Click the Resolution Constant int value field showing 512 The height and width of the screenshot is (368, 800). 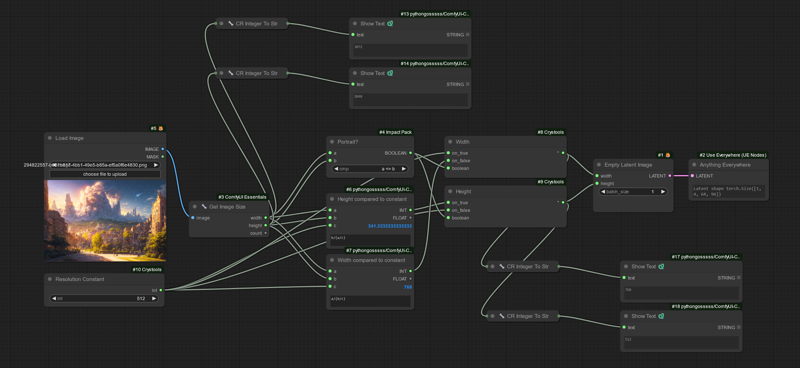(x=105, y=299)
